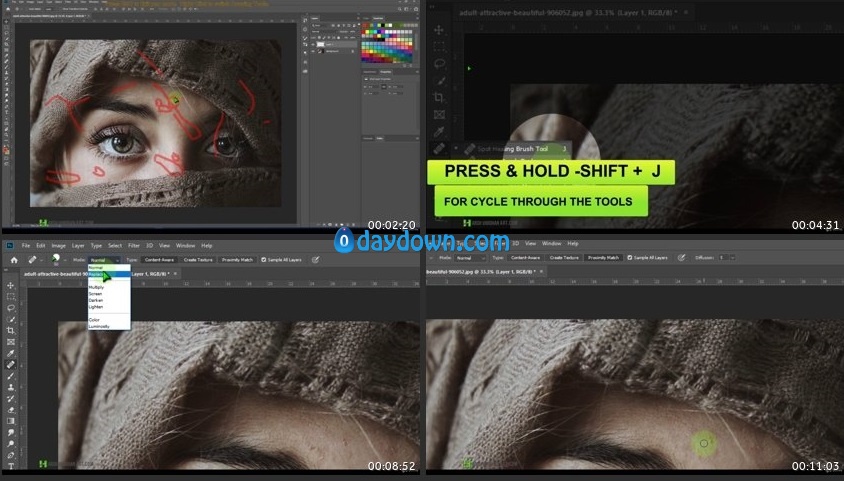844x481 pixels.
Task: Choose Lighten in Mode dropdown list
Action: pyautogui.click(x=109, y=307)
